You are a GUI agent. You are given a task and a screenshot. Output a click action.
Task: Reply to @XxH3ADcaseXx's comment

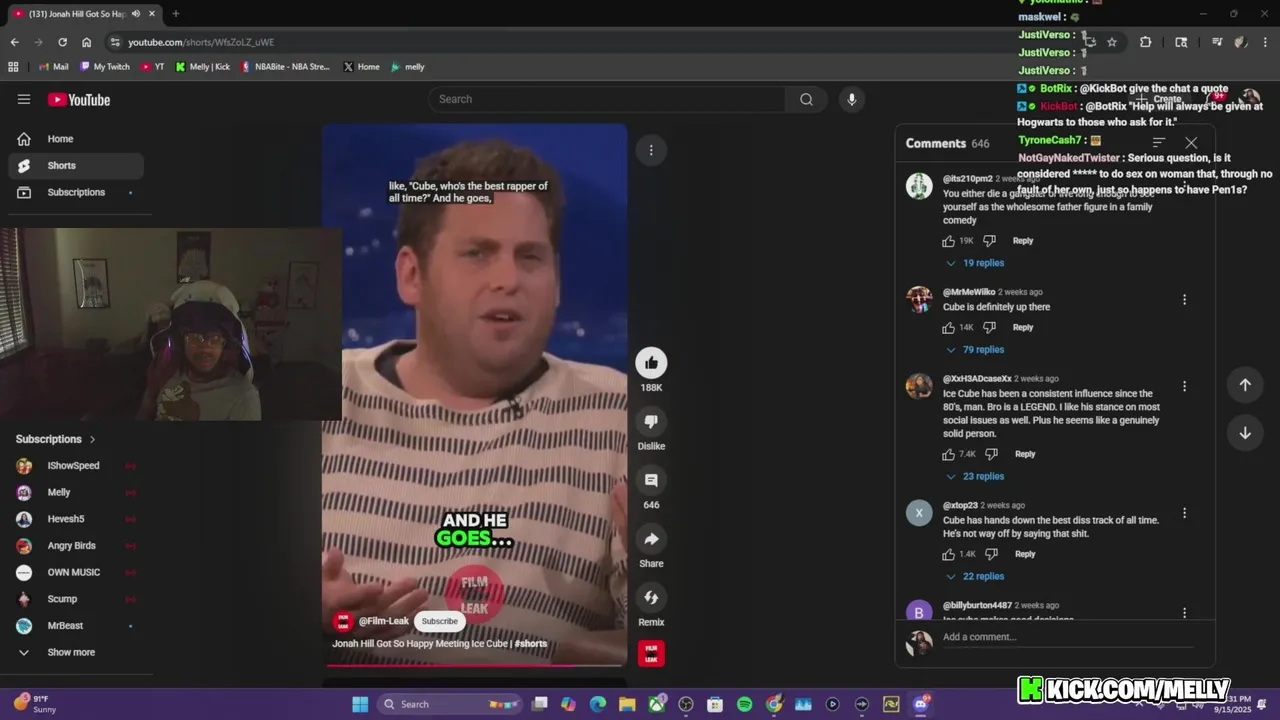[x=1025, y=454]
